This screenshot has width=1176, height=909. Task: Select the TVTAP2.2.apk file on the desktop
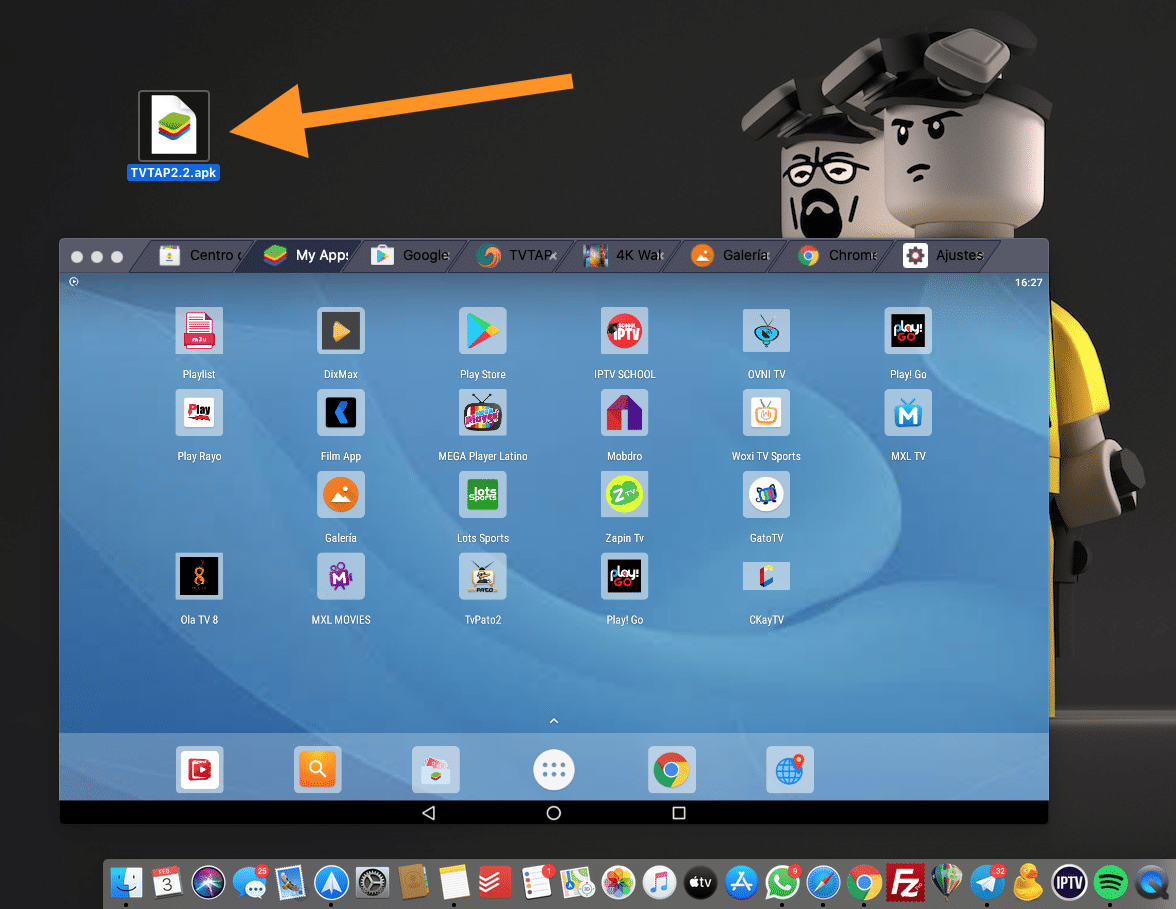tap(173, 125)
